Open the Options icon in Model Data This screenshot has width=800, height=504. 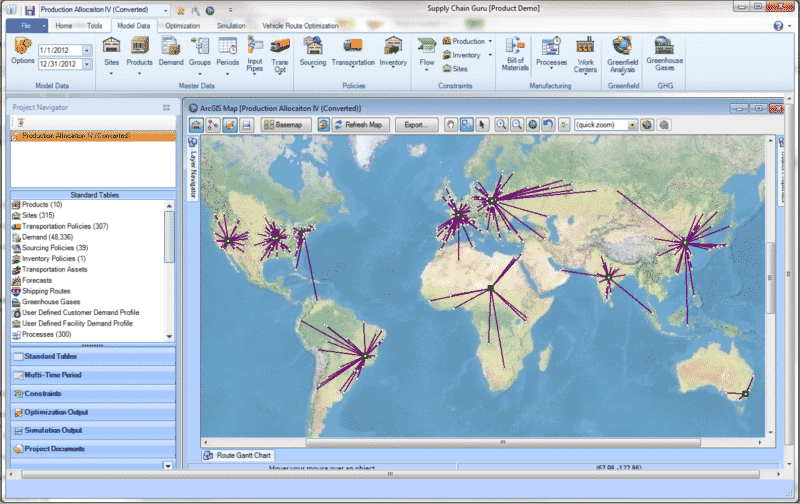[23, 50]
